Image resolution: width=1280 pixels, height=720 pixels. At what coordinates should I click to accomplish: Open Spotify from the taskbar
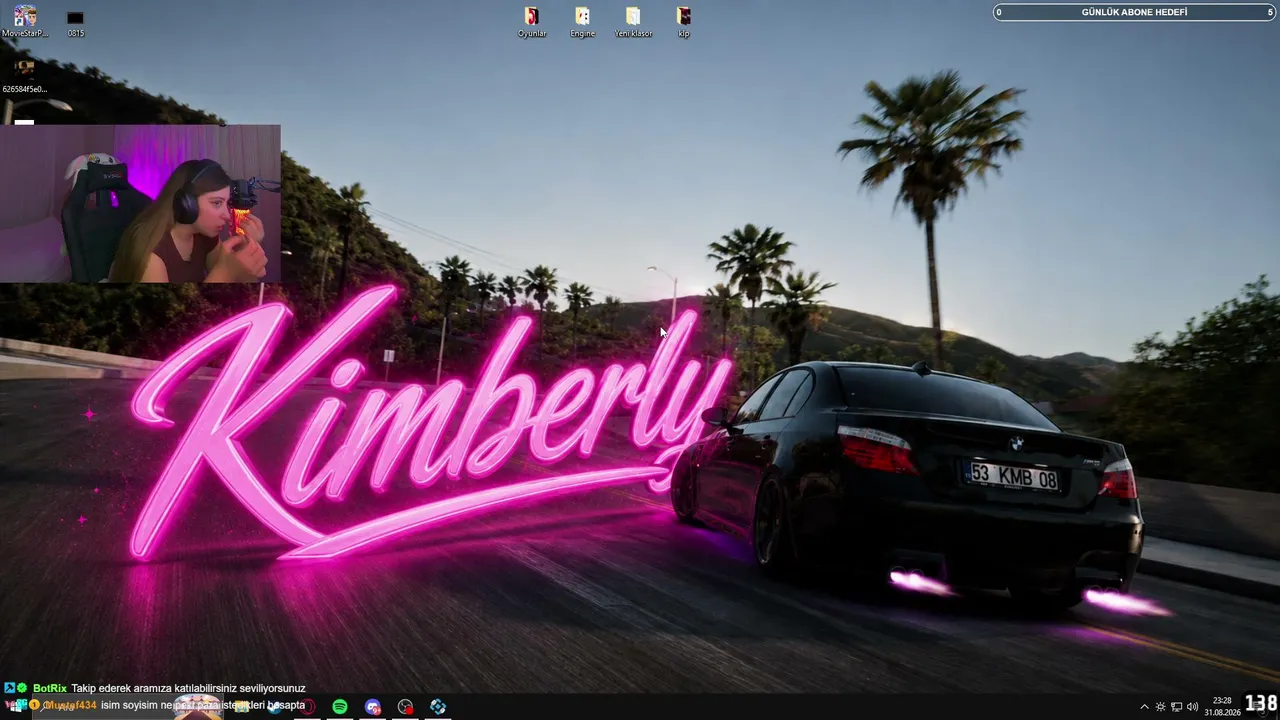pos(340,707)
